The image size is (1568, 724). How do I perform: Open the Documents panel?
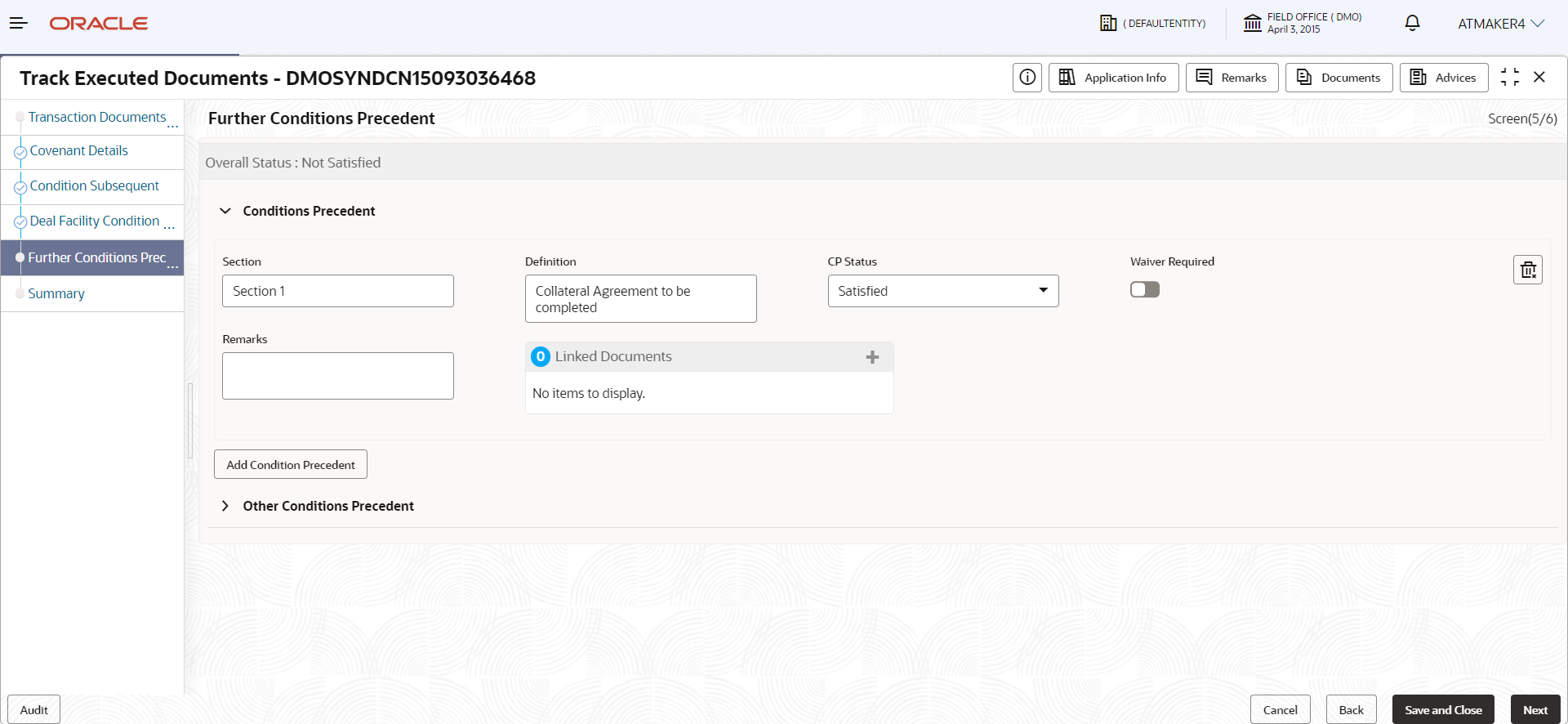pyautogui.click(x=1339, y=78)
